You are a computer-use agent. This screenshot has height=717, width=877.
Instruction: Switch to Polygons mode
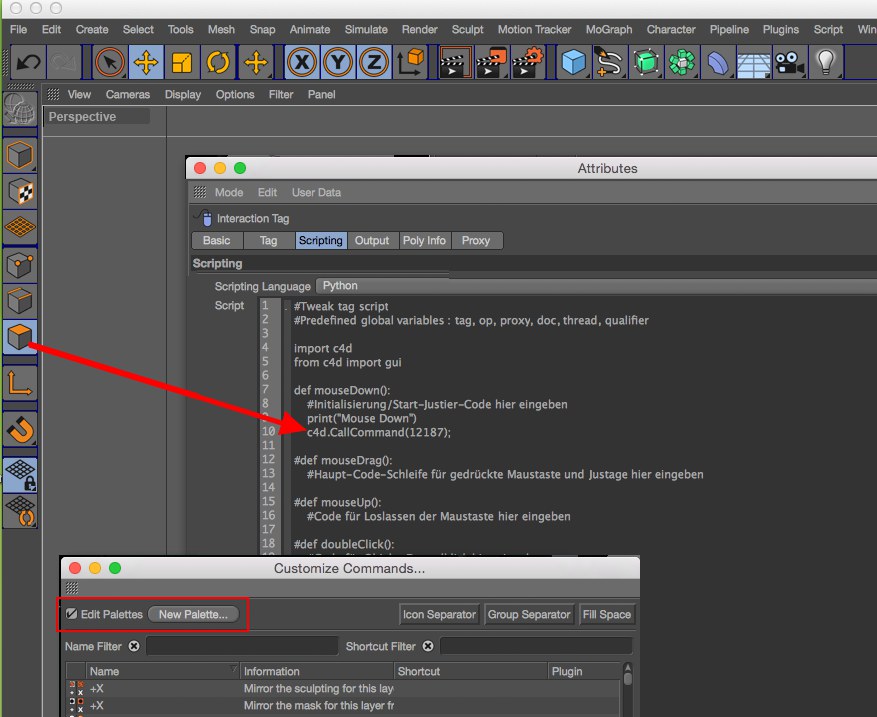20,337
